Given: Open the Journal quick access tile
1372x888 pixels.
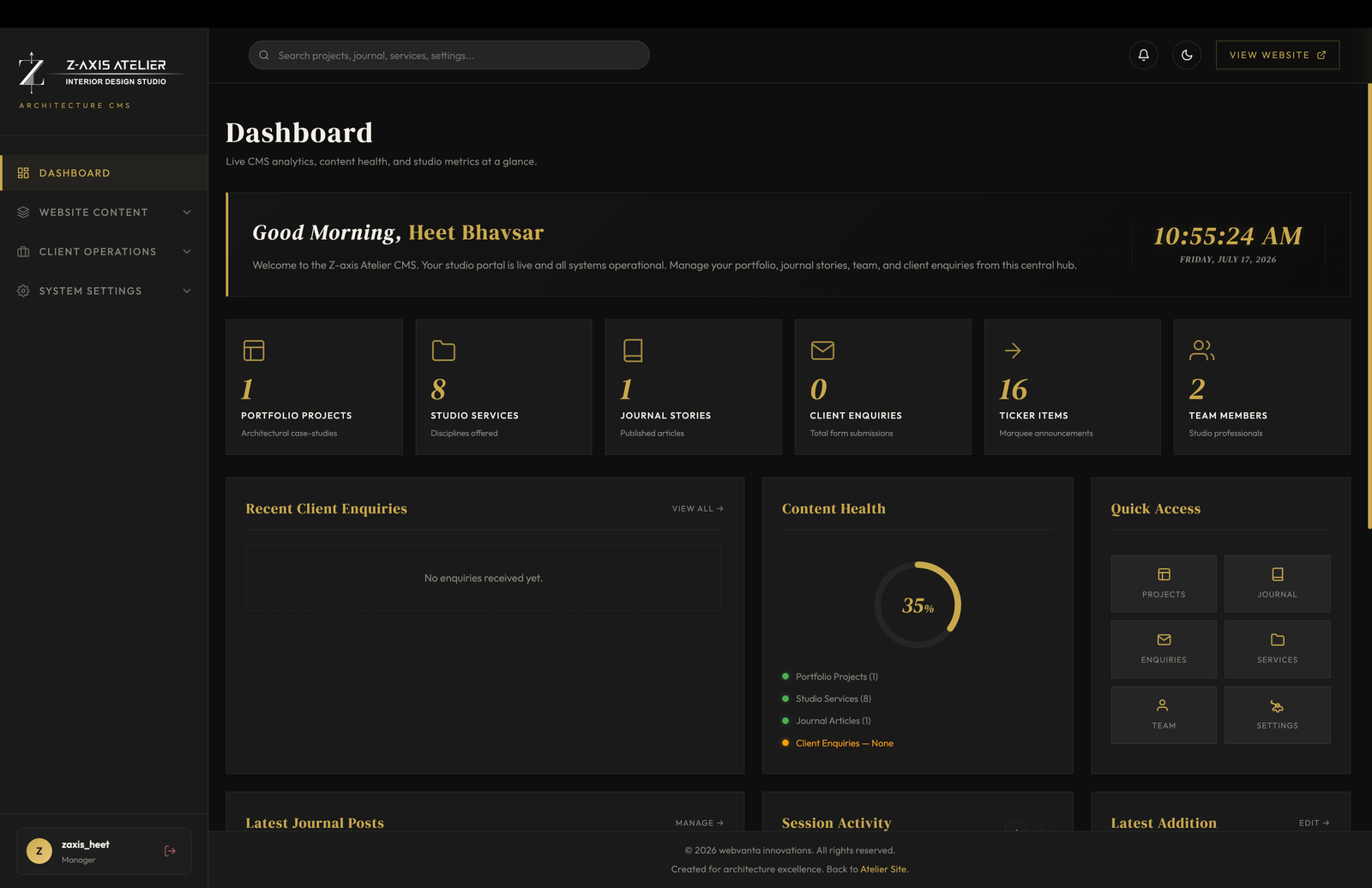Looking at the screenshot, I should tap(1277, 584).
